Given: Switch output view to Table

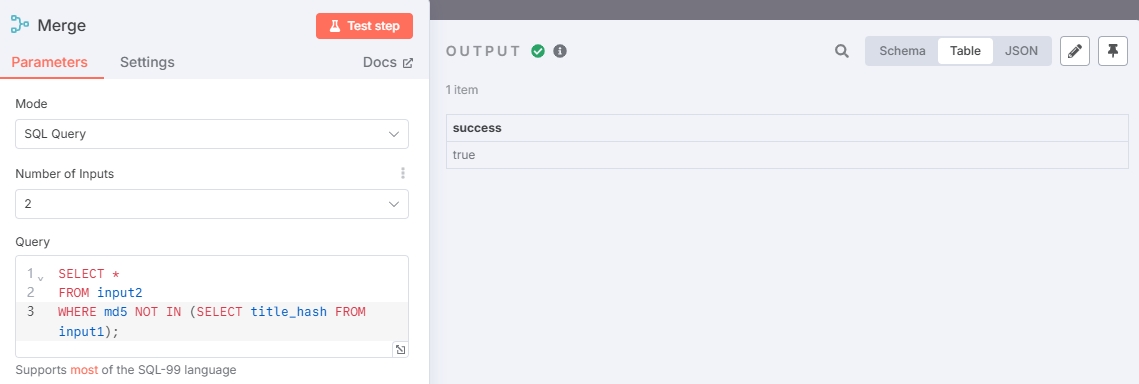Looking at the screenshot, I should click(x=965, y=51).
